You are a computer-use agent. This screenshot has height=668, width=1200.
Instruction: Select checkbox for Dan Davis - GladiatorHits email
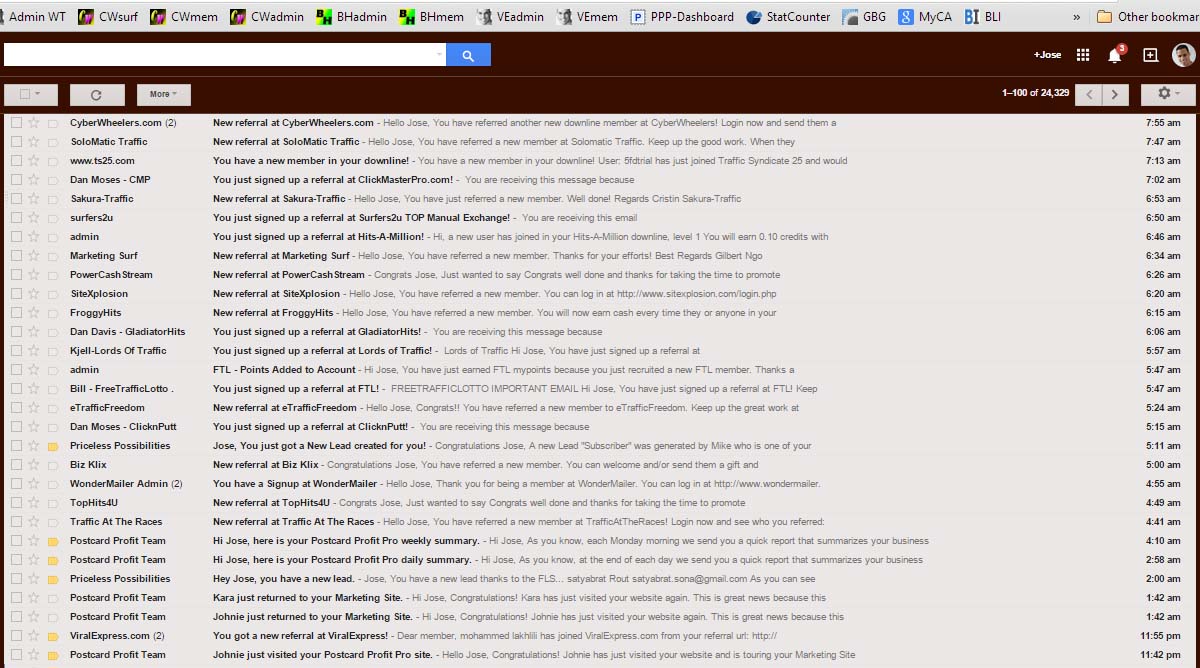pyautogui.click(x=16, y=332)
